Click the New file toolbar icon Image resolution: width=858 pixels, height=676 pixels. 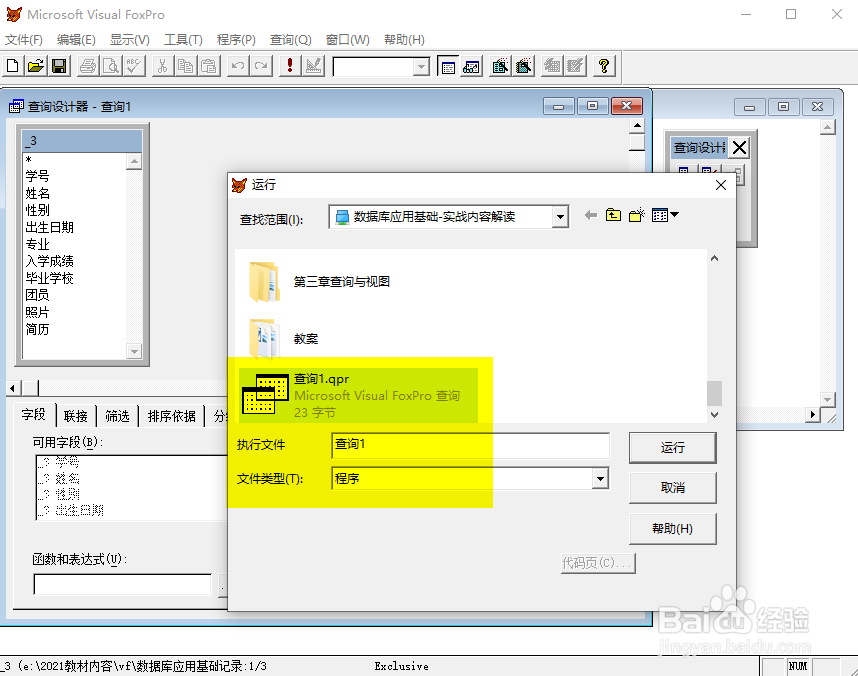pos(12,66)
